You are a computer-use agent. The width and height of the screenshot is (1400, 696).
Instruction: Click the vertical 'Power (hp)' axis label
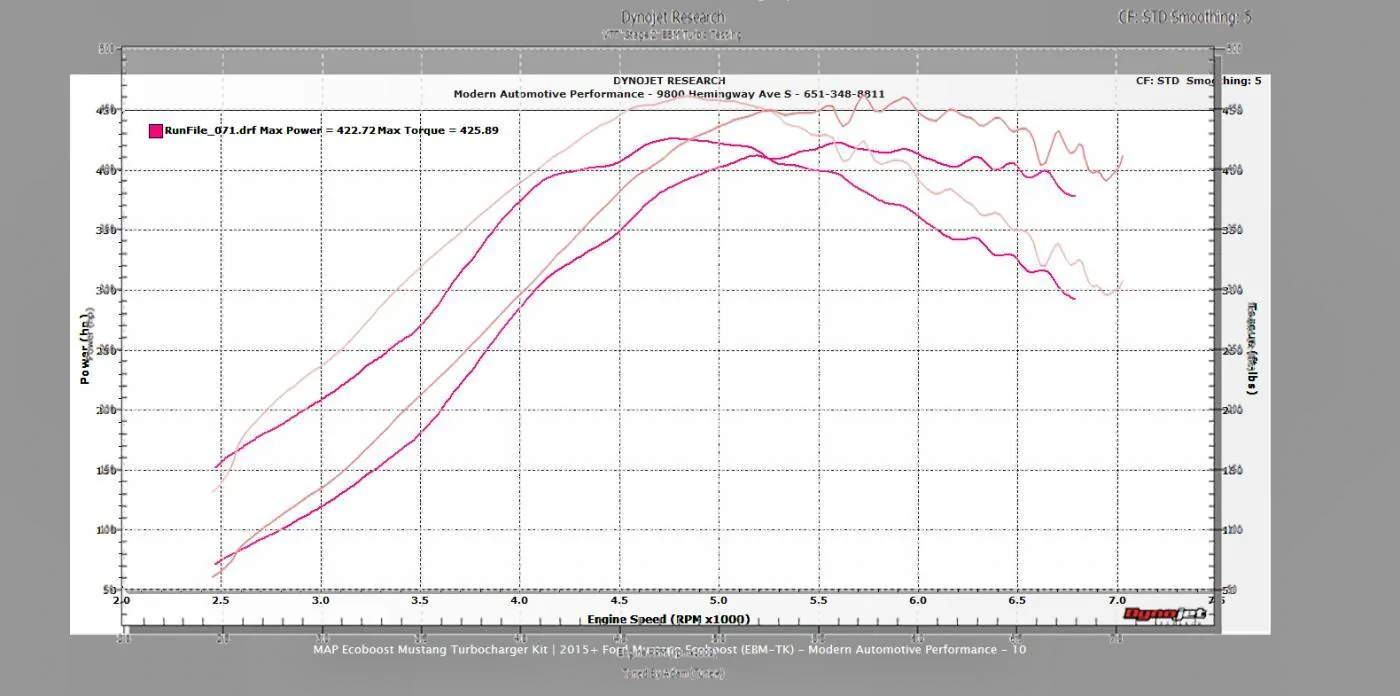tap(86, 347)
